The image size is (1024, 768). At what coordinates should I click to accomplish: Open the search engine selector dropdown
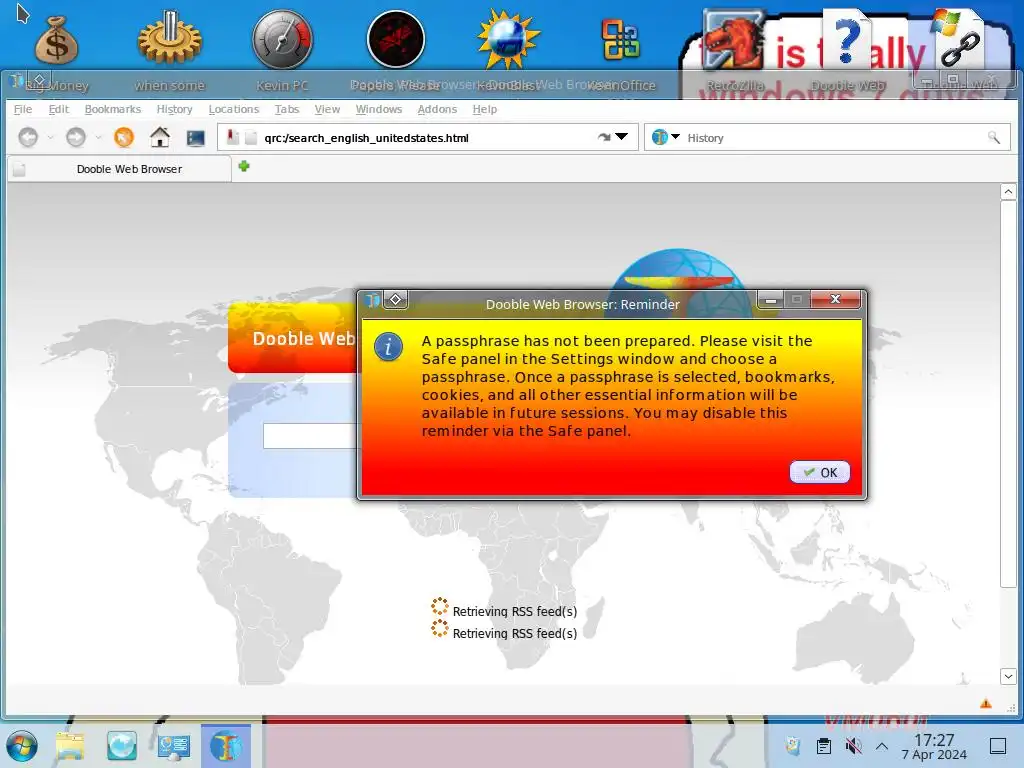pos(675,136)
